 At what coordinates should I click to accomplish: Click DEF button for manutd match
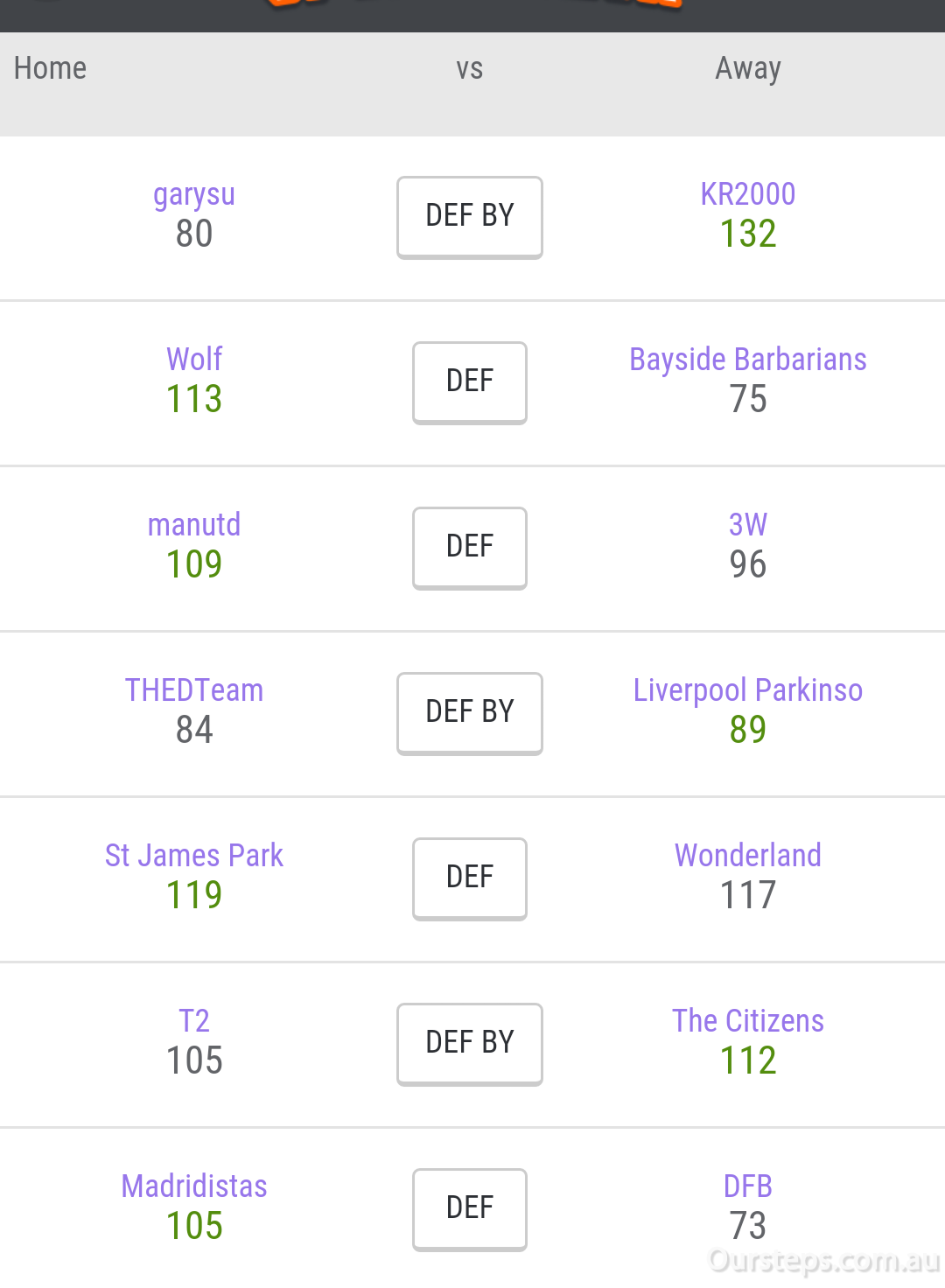470,548
